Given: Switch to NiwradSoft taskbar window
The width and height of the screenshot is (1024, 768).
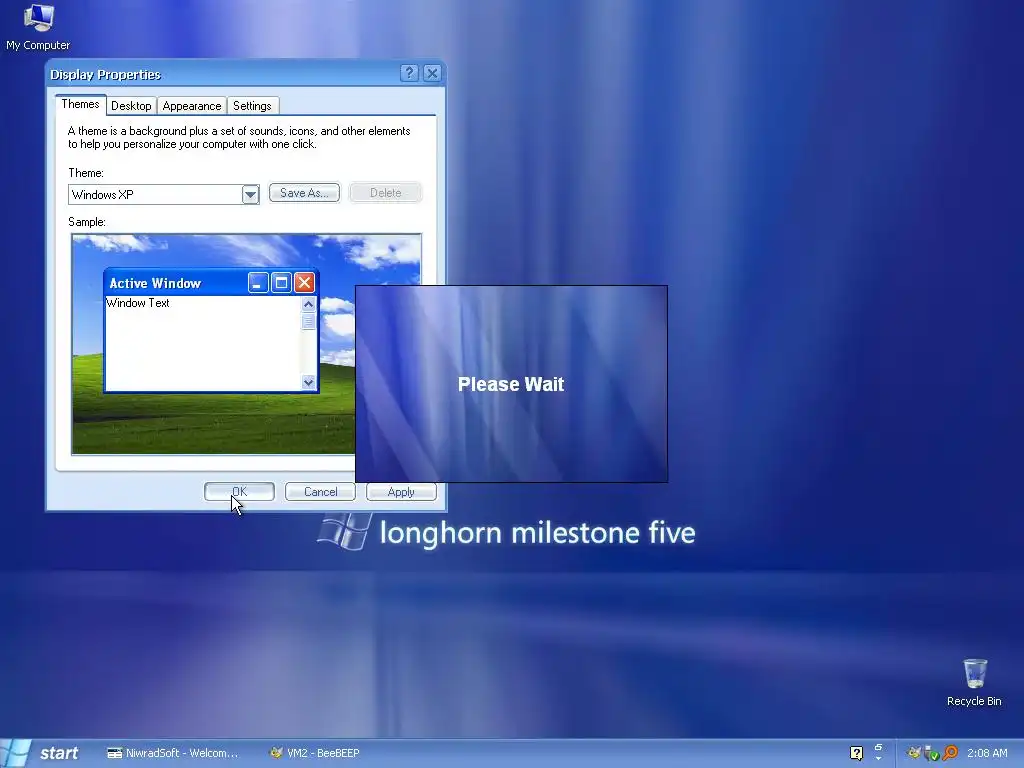Looking at the screenshot, I should point(173,753).
